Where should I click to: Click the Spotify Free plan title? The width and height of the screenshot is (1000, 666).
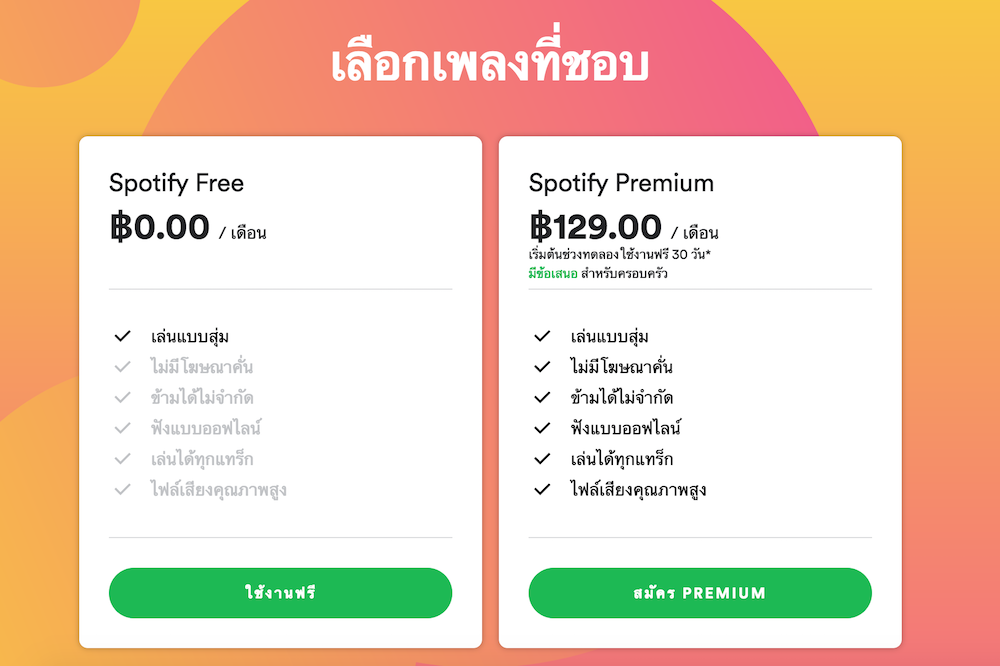(x=176, y=184)
